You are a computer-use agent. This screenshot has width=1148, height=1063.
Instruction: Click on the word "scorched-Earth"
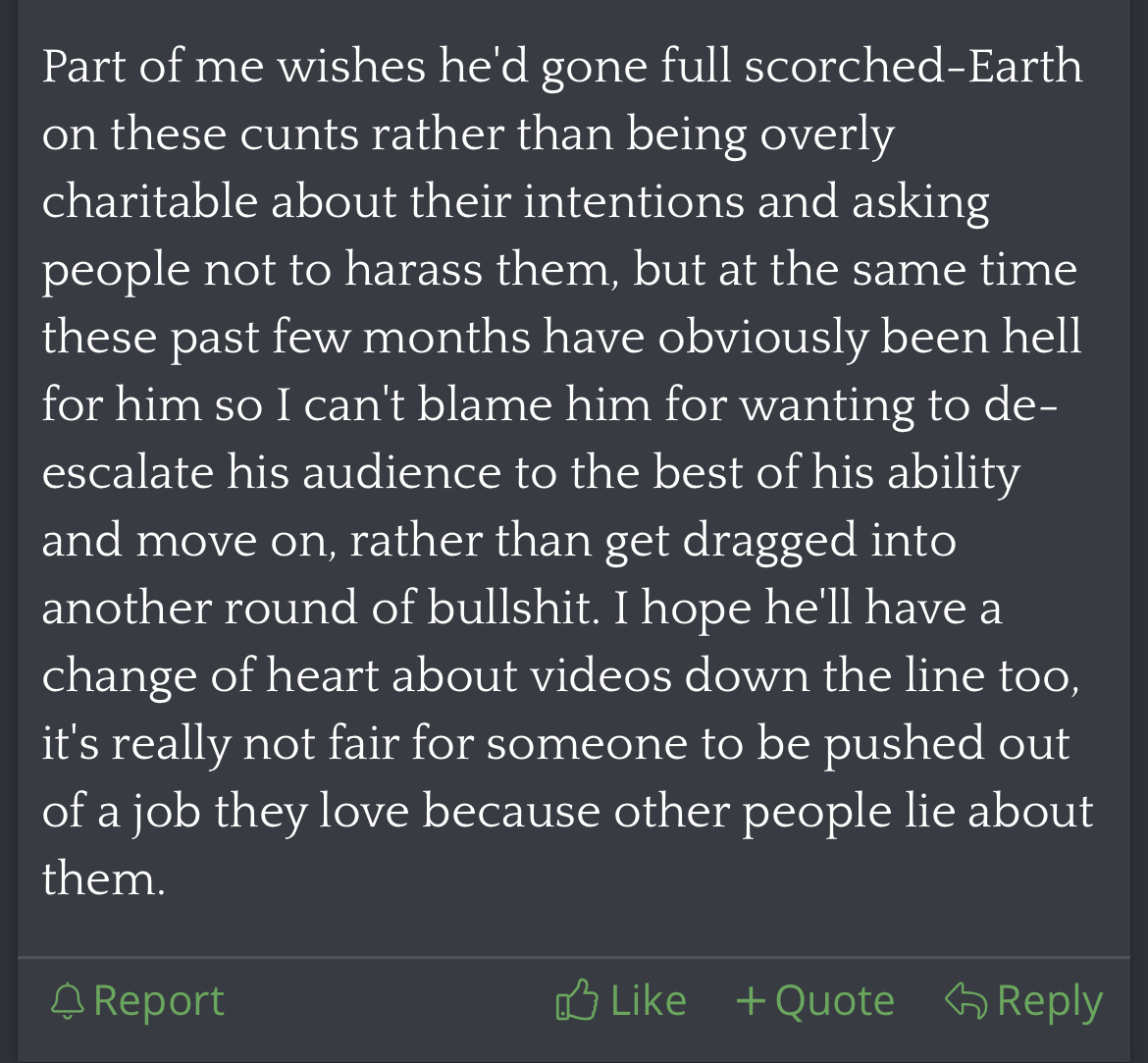click(x=913, y=66)
